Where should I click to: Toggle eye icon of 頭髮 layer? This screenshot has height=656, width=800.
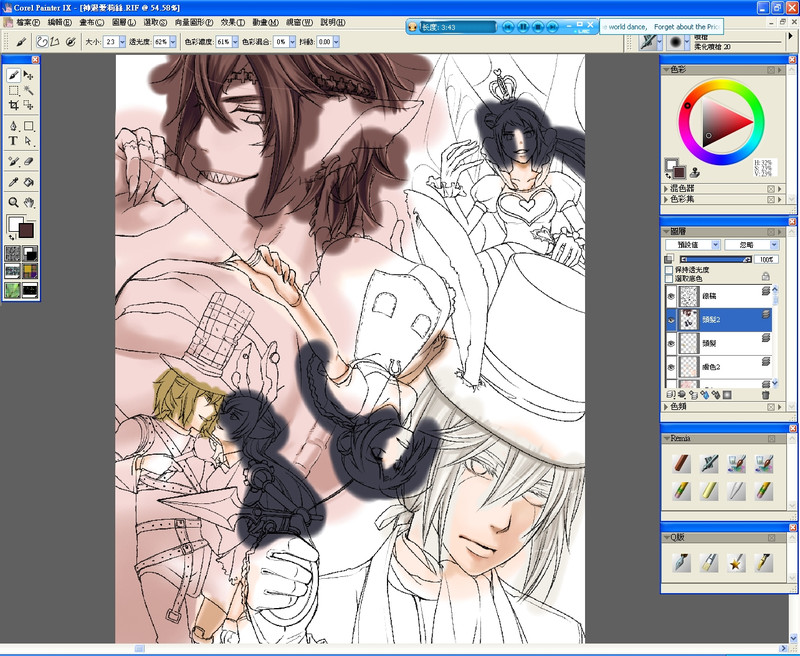[x=671, y=343]
